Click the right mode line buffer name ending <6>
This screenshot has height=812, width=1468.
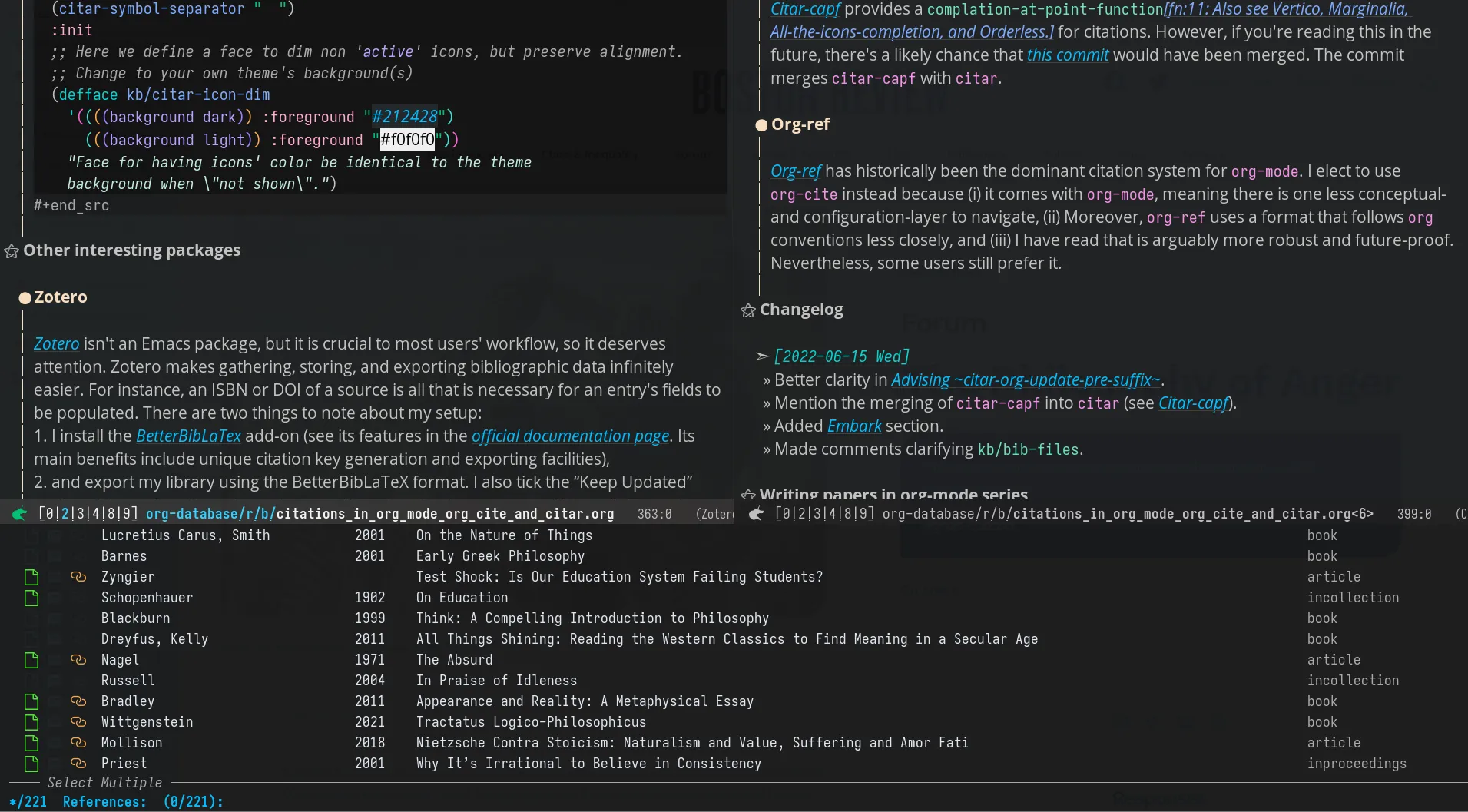(x=1193, y=514)
